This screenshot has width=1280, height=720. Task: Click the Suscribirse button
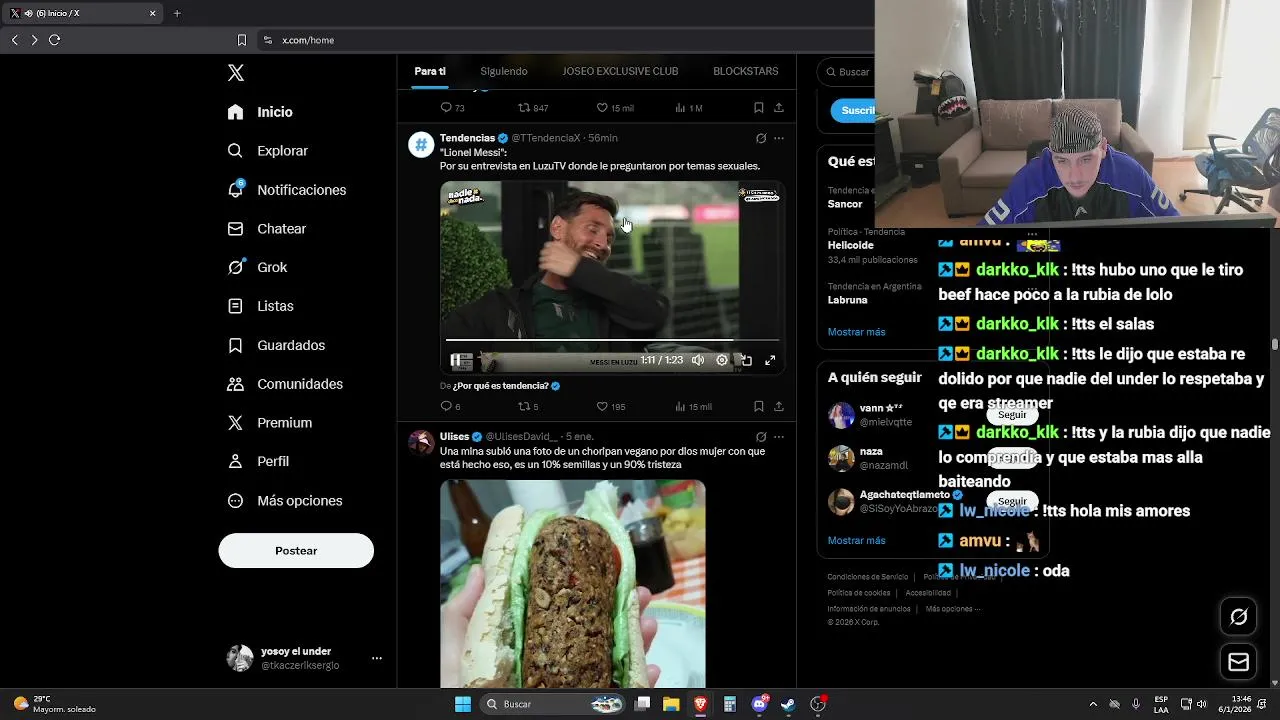point(853,110)
